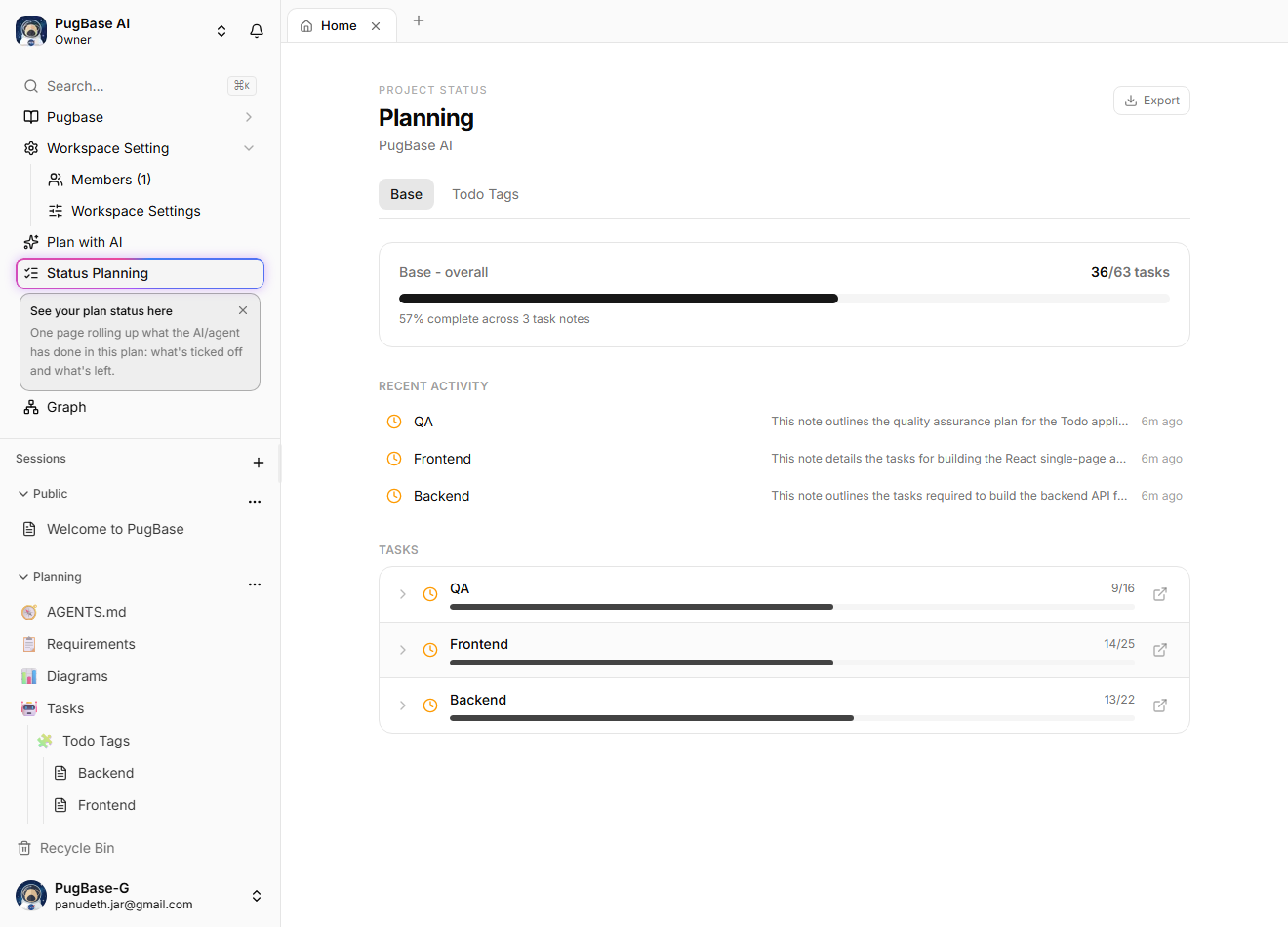1288x927 pixels.
Task: Open a new tab with plus
Action: 419,20
